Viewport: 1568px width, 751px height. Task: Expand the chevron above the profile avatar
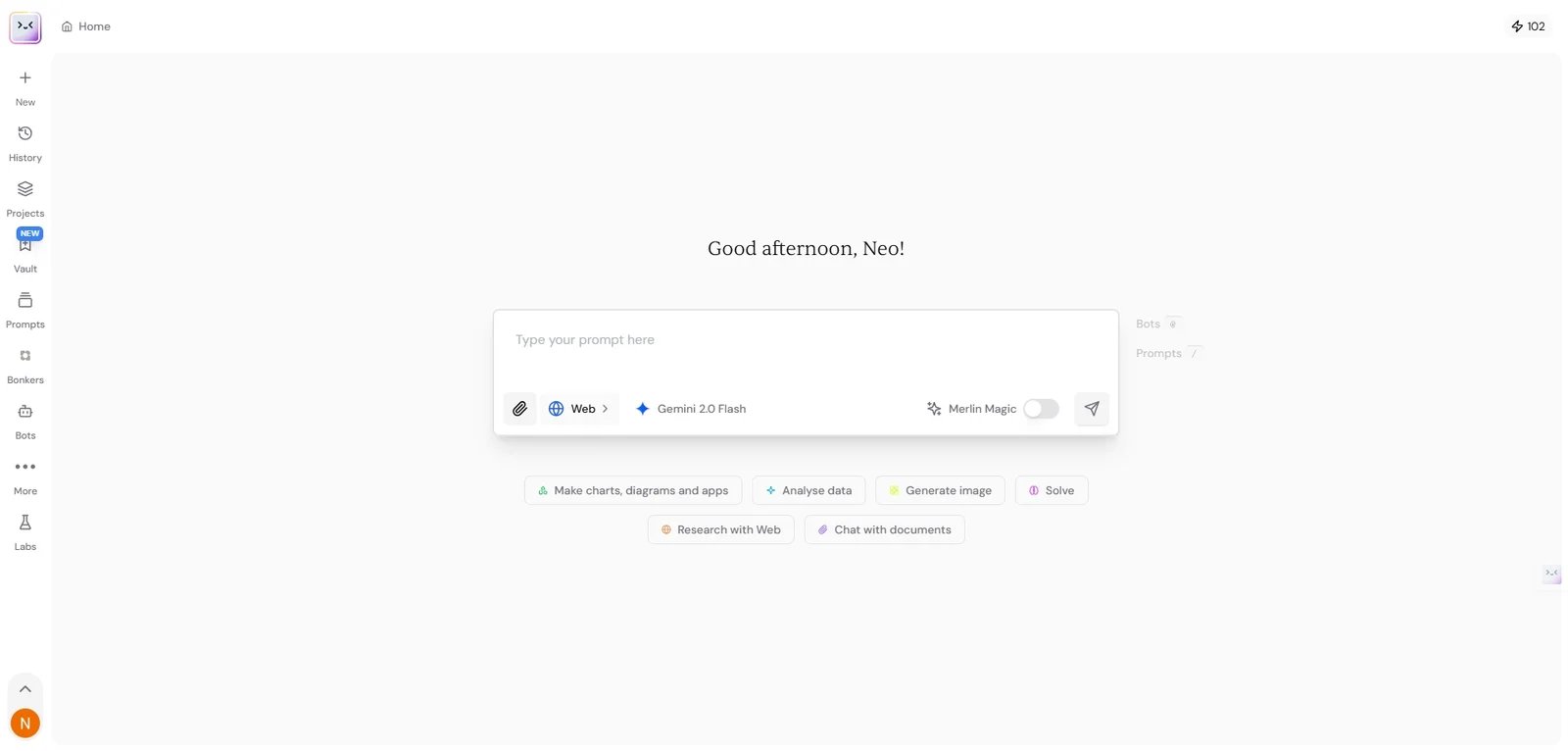tap(25, 689)
